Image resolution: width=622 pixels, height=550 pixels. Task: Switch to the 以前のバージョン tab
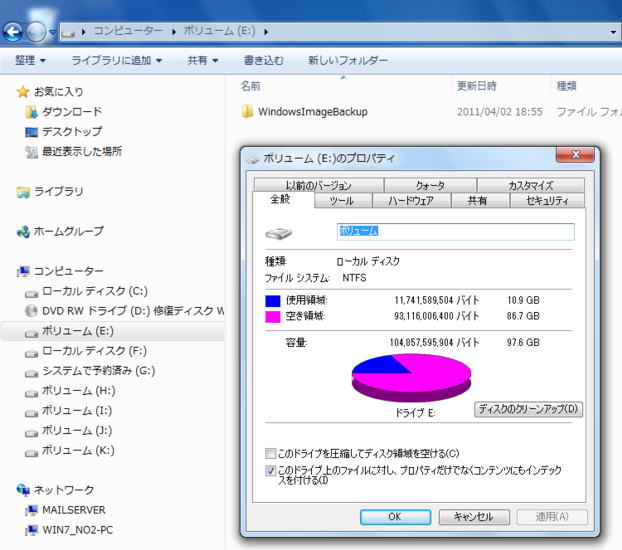coord(319,185)
